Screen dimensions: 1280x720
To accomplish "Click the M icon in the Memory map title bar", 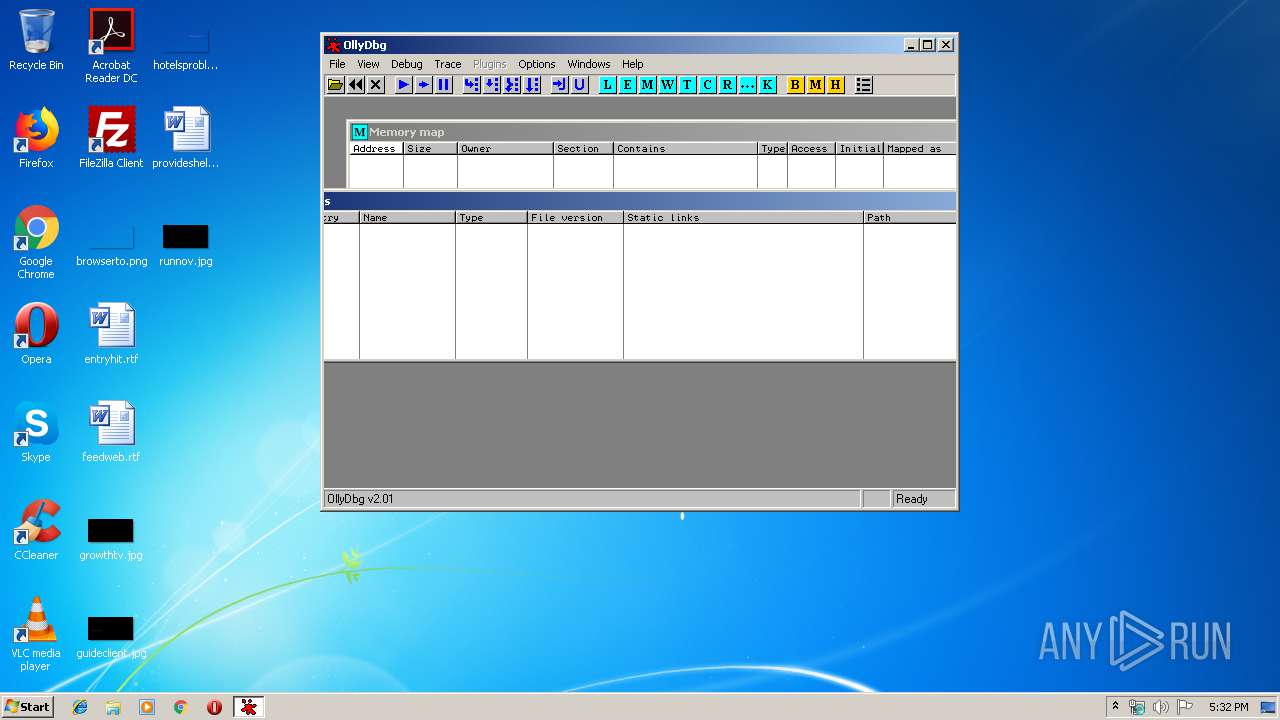I will [x=360, y=132].
